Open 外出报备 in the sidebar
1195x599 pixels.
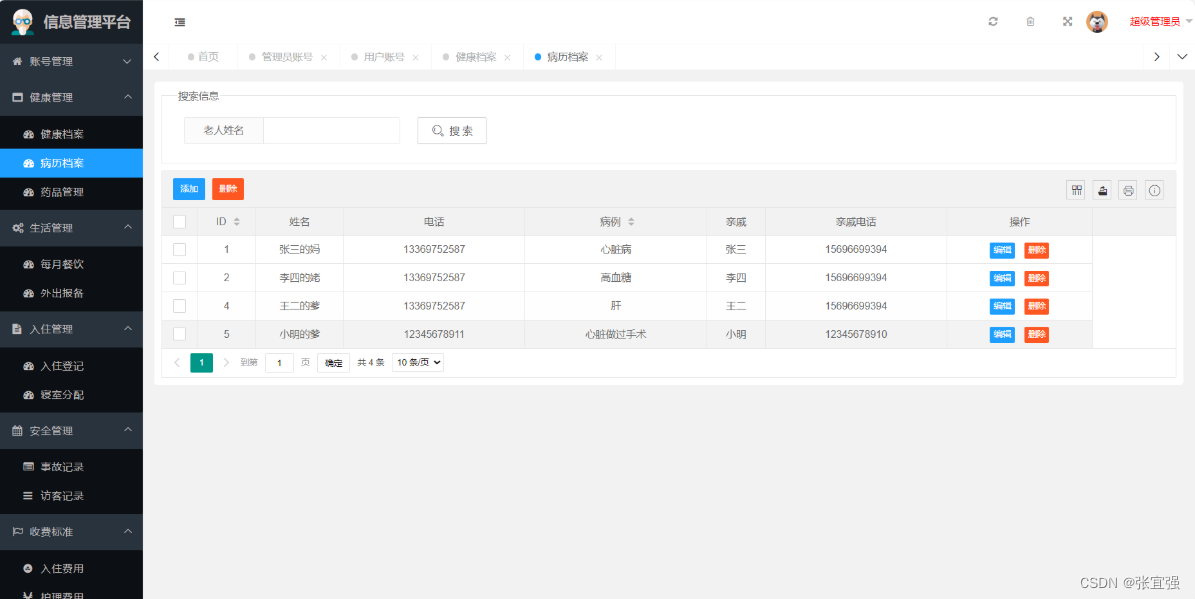pos(72,293)
